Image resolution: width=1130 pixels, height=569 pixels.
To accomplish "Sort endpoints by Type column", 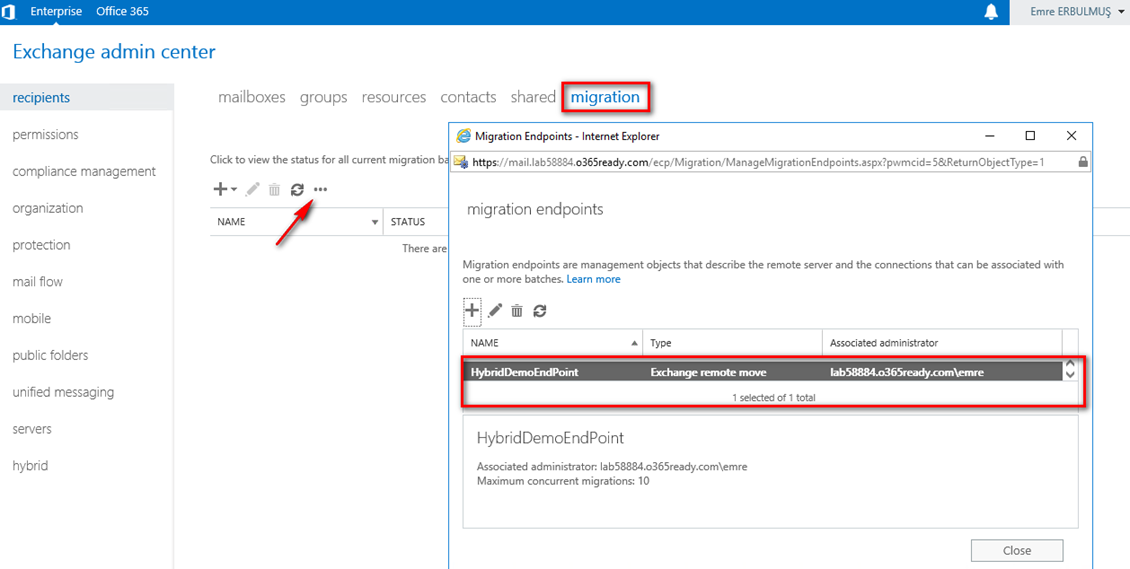I will point(733,343).
